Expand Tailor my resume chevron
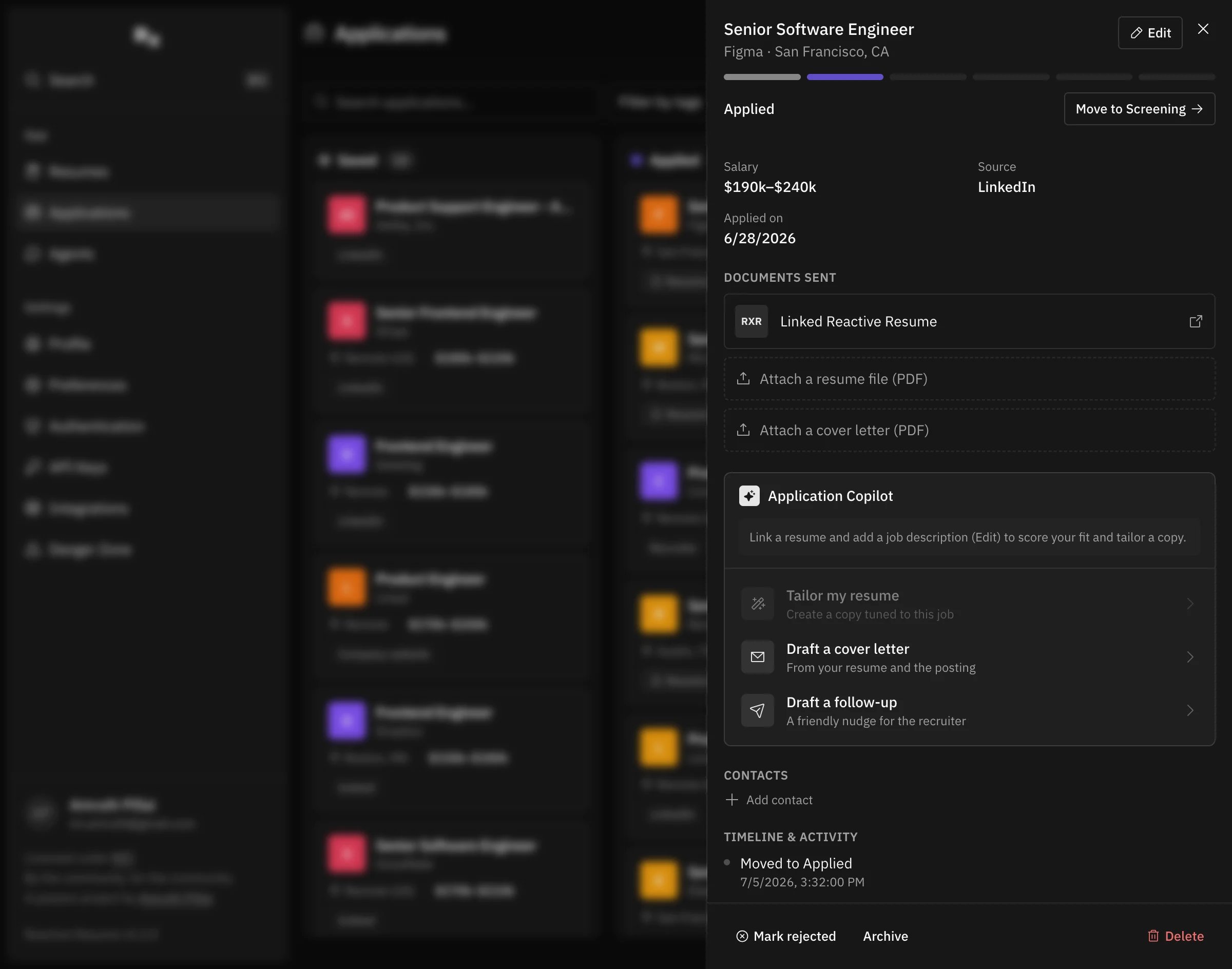Screen dimensions: 1232x969 click(x=1190, y=604)
